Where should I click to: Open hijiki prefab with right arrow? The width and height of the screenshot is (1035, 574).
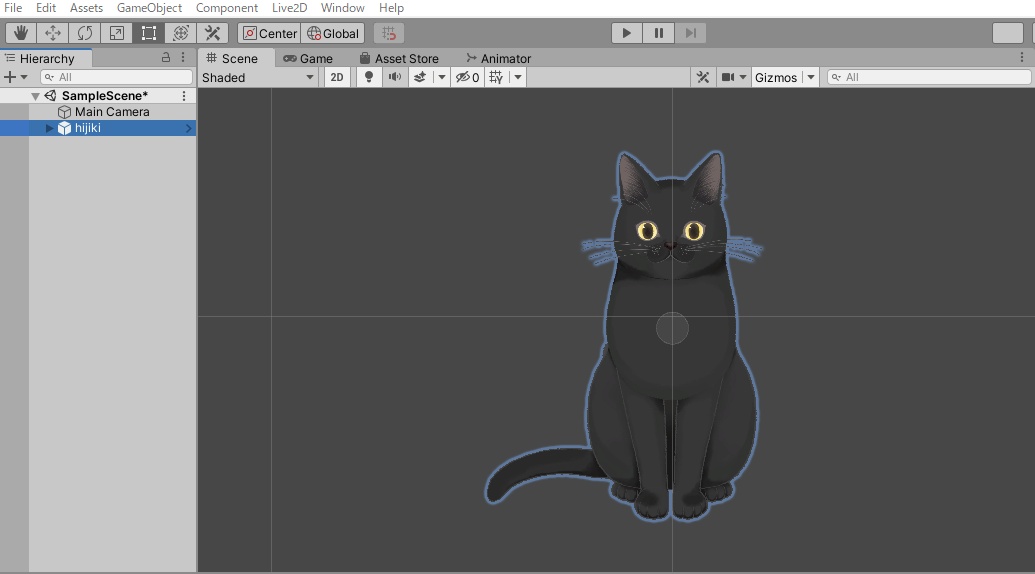[189, 128]
